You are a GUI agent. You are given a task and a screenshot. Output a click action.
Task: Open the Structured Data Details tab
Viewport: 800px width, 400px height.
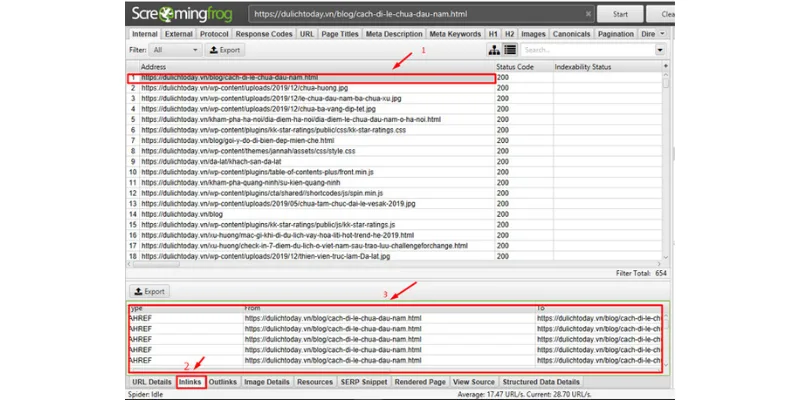(x=541, y=382)
